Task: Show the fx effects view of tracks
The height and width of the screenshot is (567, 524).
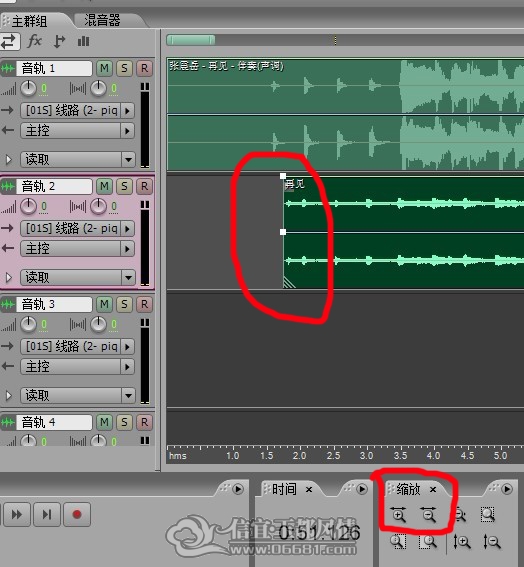Action: tap(35, 41)
